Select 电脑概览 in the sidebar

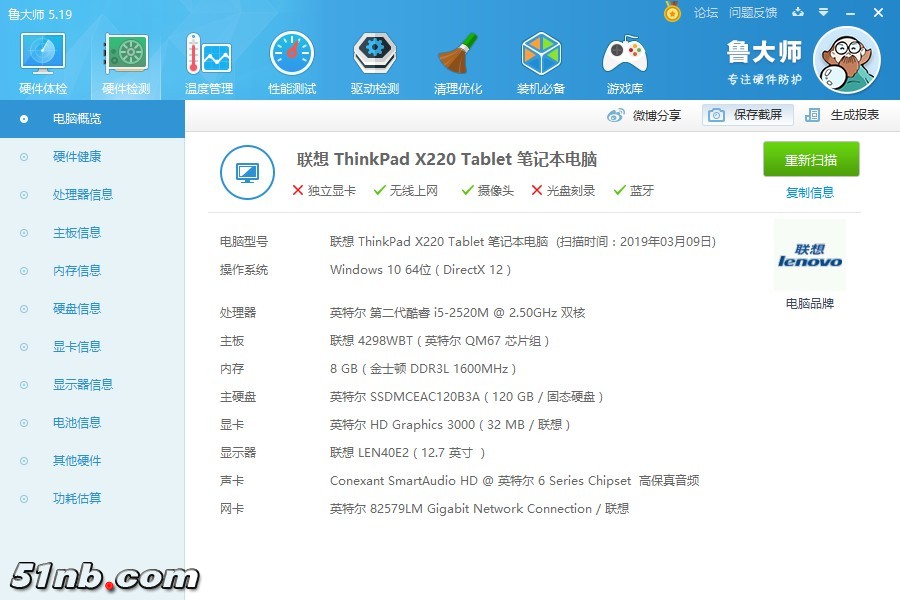[92, 119]
